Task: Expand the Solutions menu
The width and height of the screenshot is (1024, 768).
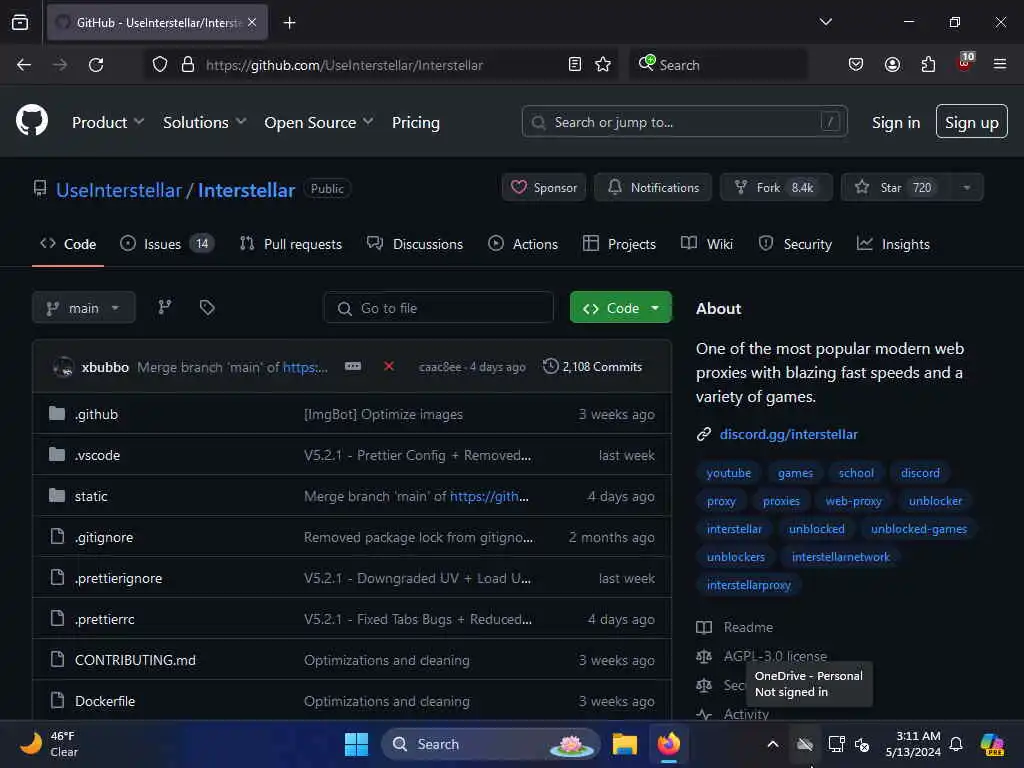Action: click(204, 122)
